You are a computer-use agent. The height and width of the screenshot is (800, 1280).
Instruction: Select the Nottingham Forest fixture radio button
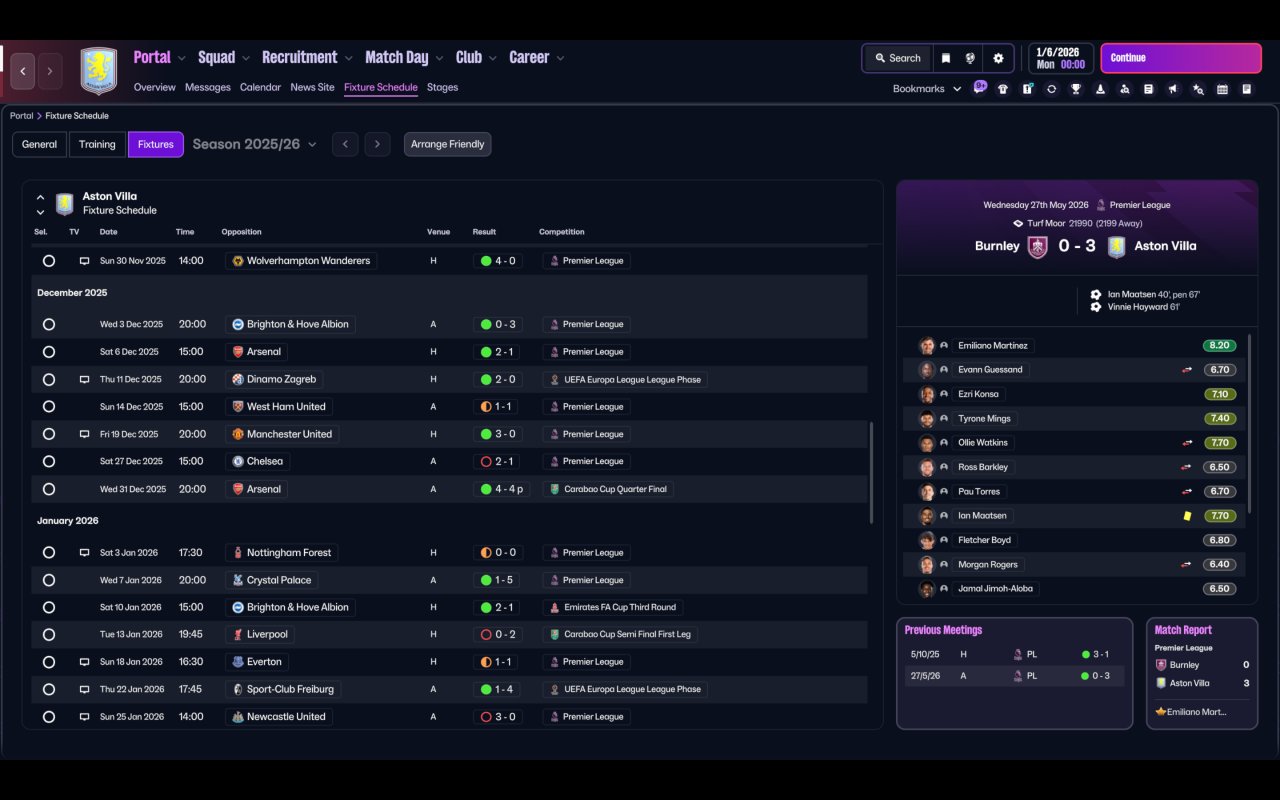pos(49,553)
